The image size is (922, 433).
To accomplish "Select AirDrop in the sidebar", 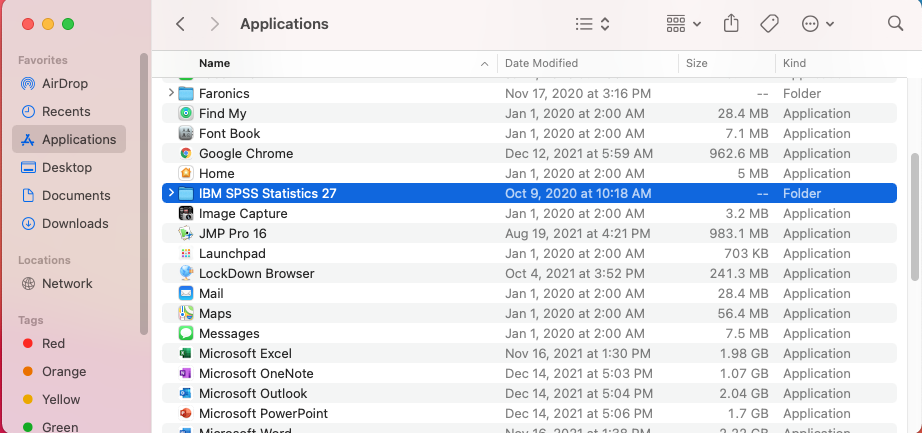I will 66,83.
